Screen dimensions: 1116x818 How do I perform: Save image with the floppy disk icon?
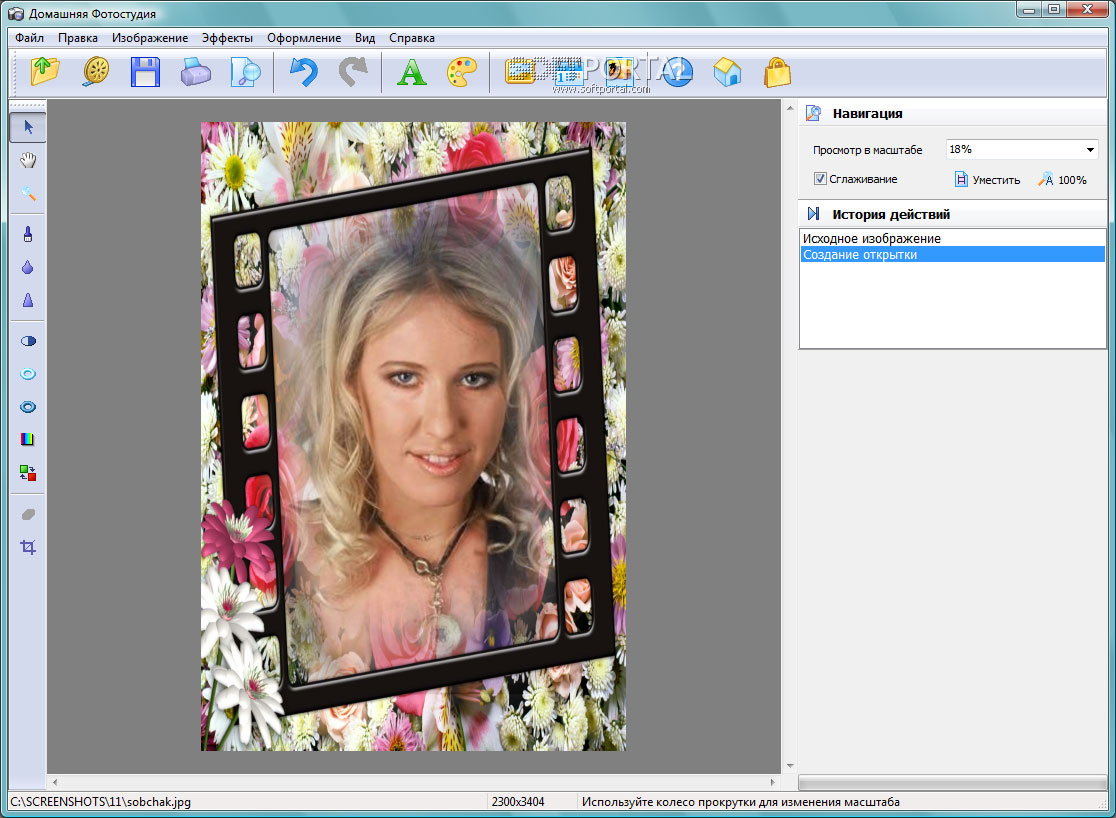(x=146, y=72)
